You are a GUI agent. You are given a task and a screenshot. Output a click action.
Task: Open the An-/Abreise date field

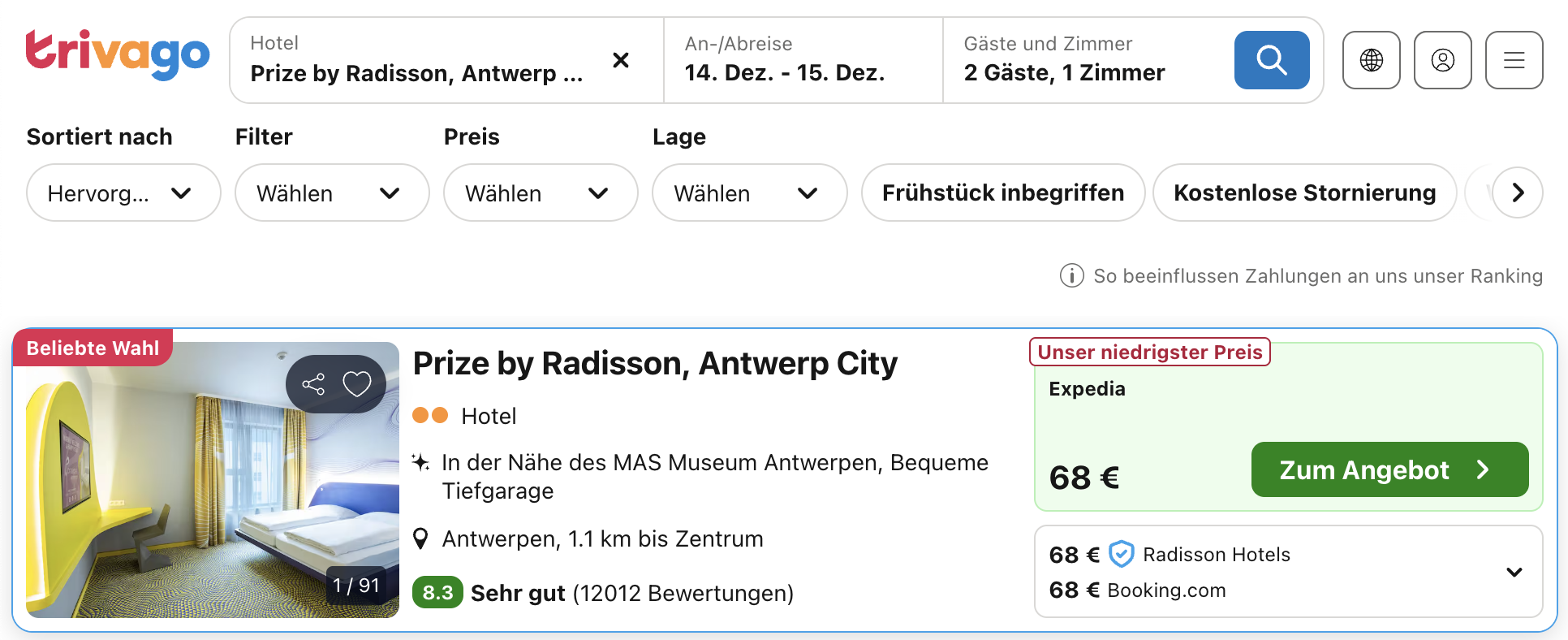(x=803, y=60)
